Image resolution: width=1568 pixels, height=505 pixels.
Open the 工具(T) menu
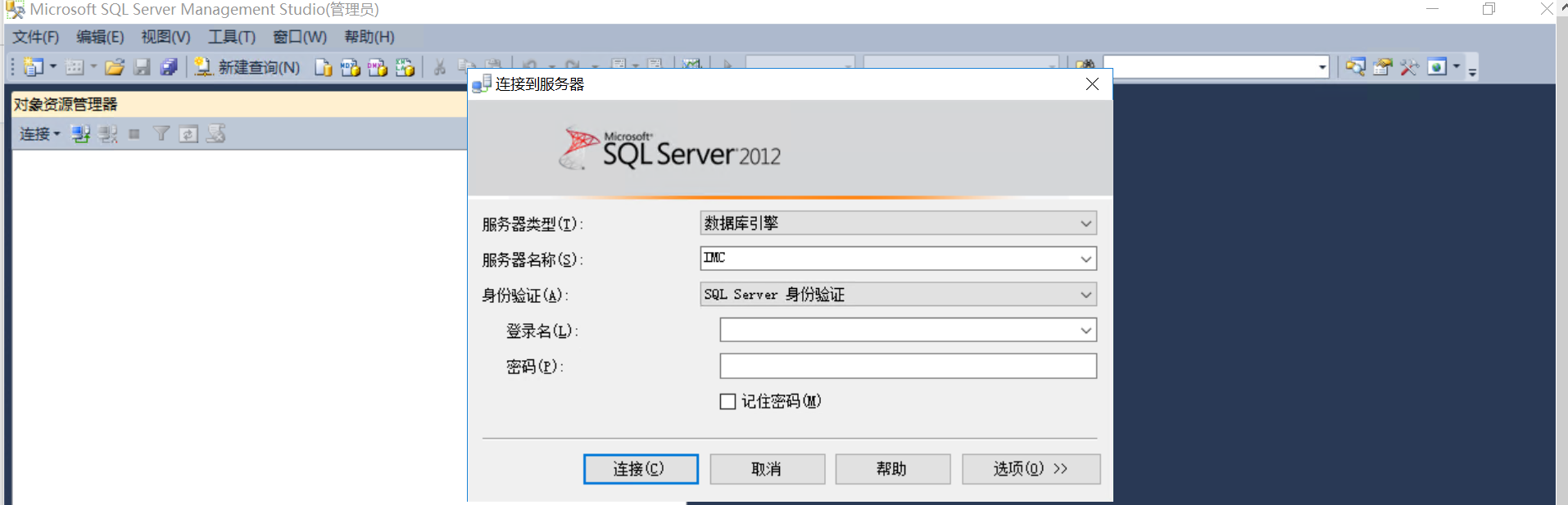(232, 37)
